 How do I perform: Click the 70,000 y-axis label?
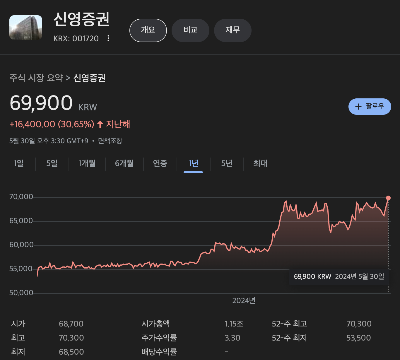tap(21, 197)
